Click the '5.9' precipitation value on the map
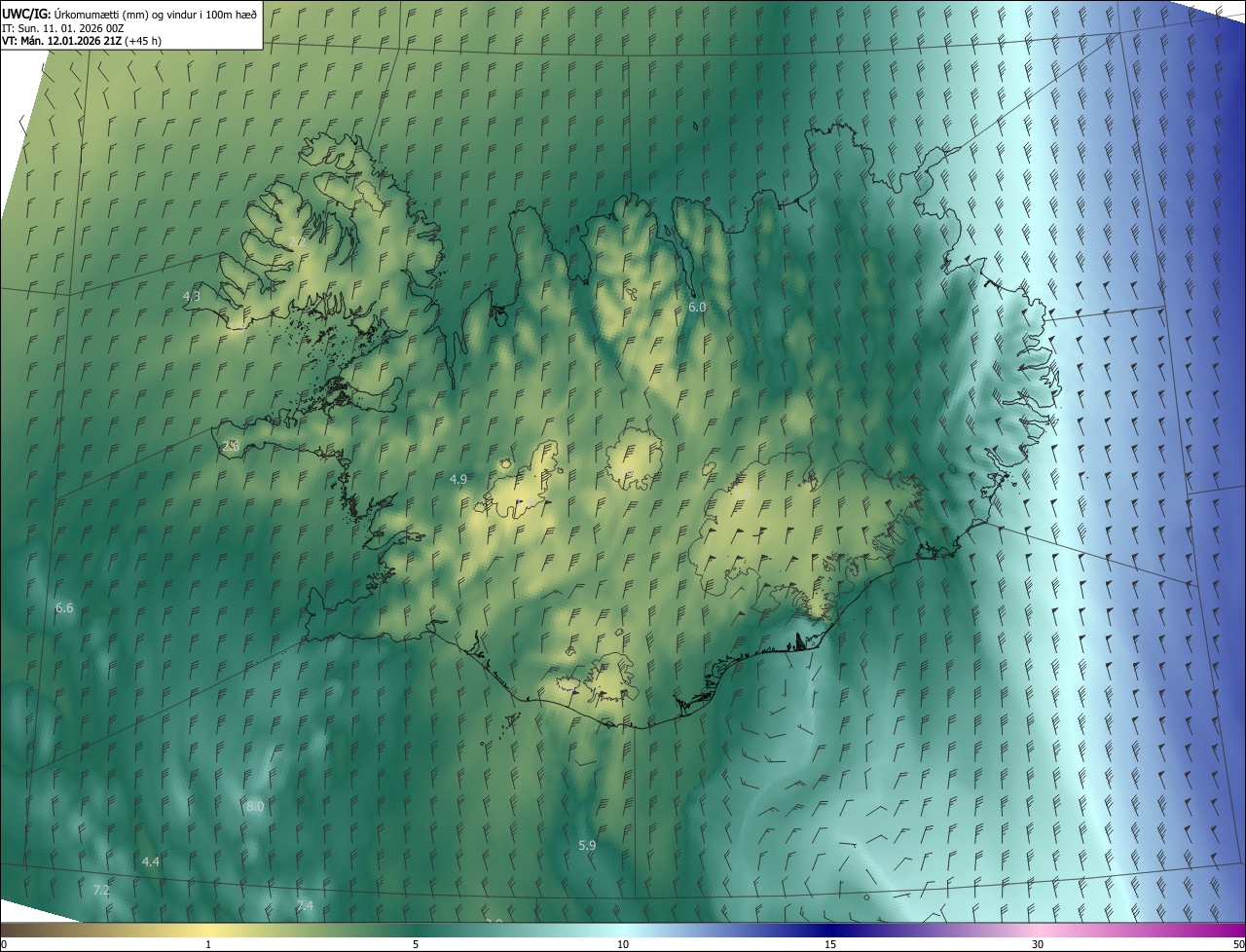 (x=587, y=845)
